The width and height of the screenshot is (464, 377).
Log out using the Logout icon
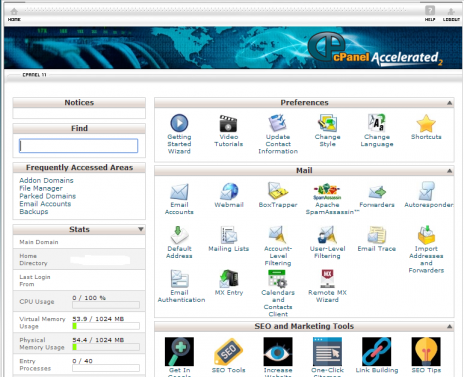(x=451, y=12)
